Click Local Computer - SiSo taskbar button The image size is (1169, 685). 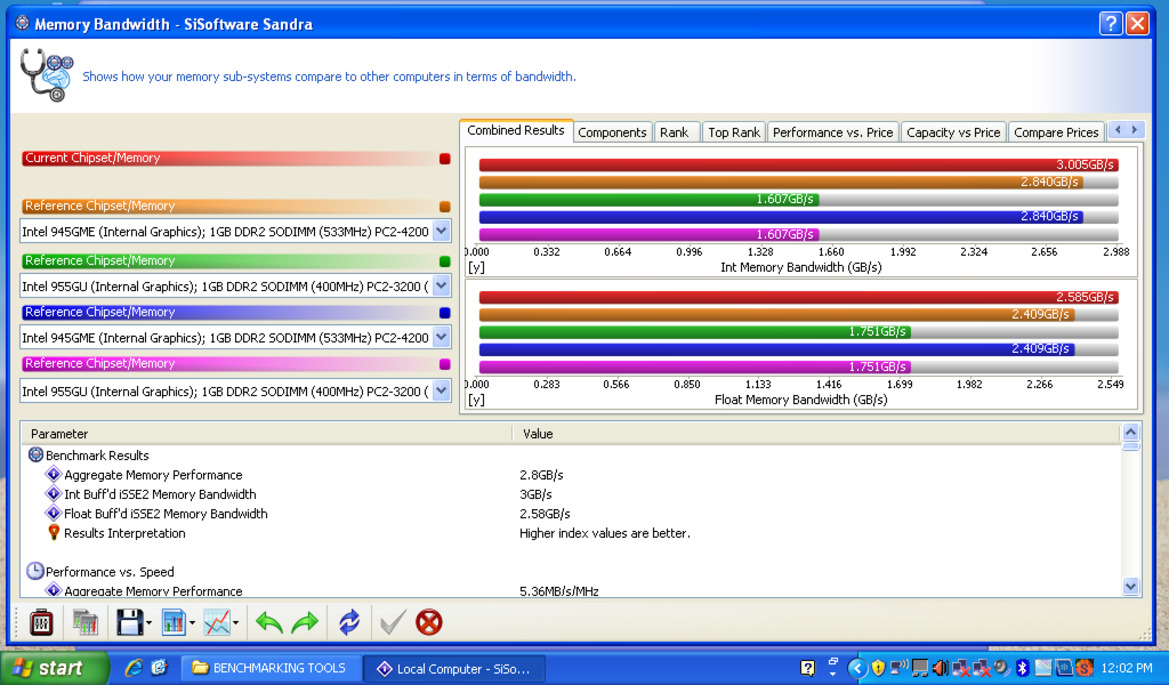pyautogui.click(x=454, y=669)
